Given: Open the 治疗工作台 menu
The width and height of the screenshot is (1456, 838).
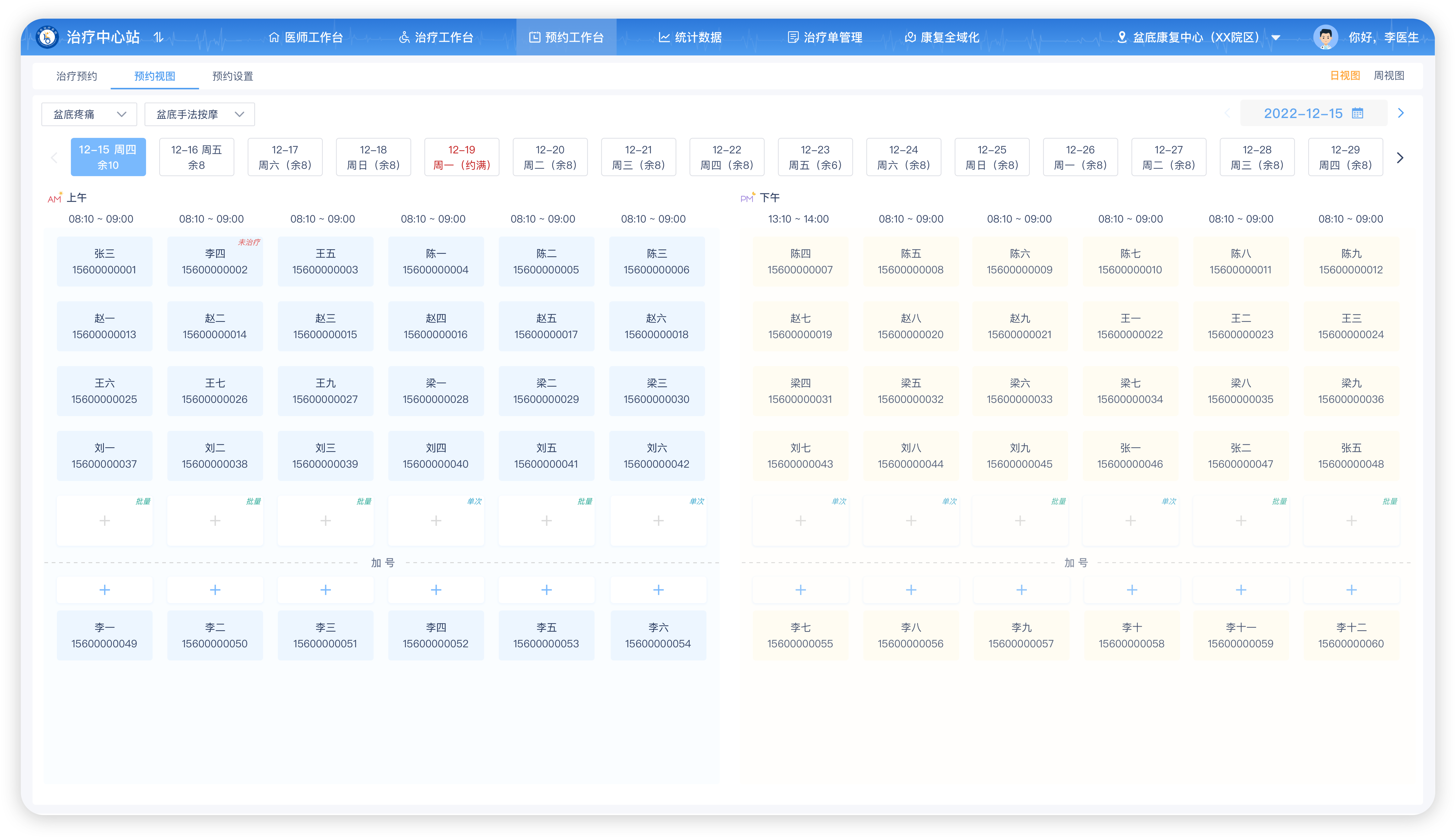Looking at the screenshot, I should coord(436,38).
